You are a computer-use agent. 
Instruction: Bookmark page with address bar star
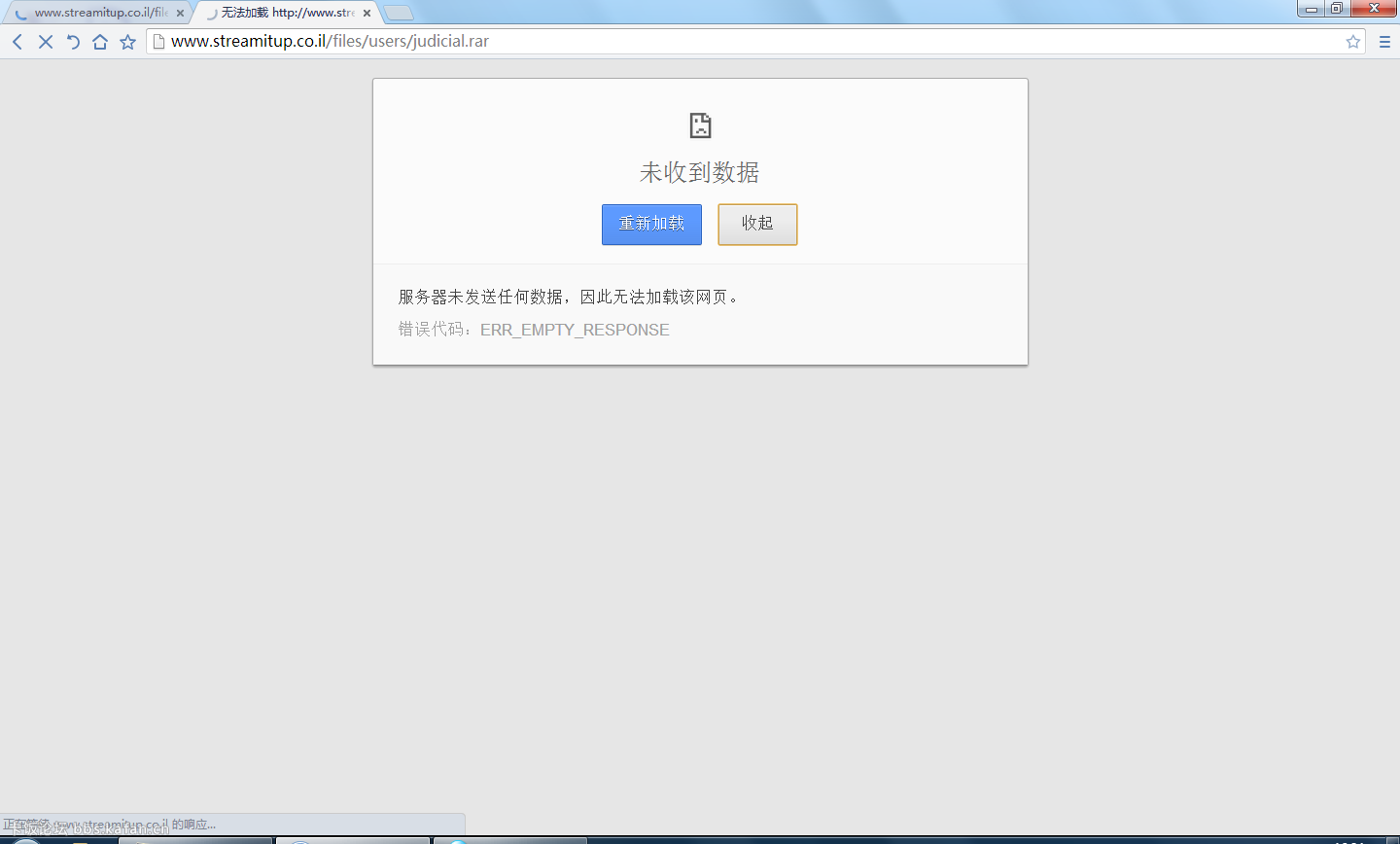click(1352, 42)
